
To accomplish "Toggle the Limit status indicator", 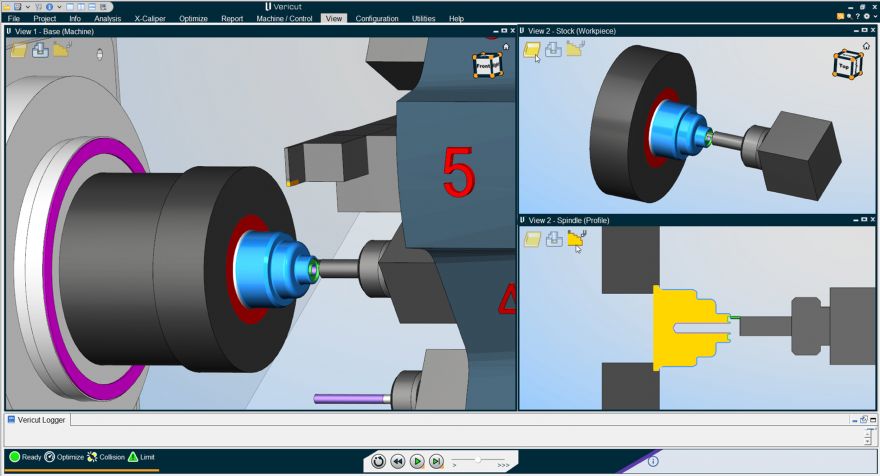I will pyautogui.click(x=141, y=457).
